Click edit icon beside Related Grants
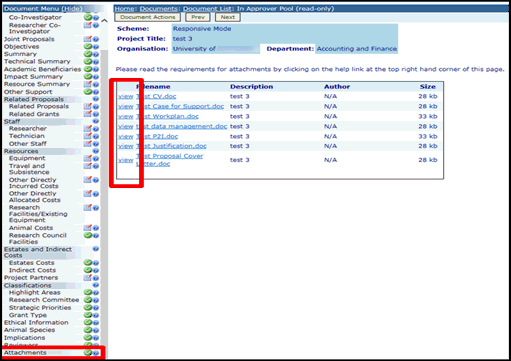The image size is (511, 361). coord(88,114)
